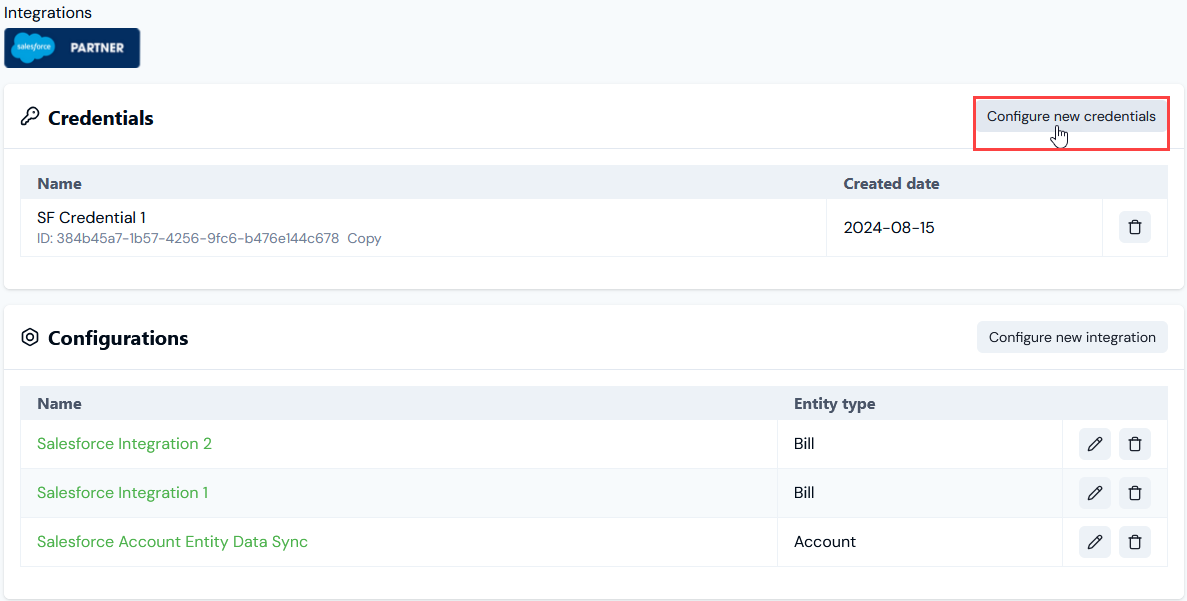Click the key icon beside Credentials
This screenshot has width=1187, height=601.
(30, 117)
